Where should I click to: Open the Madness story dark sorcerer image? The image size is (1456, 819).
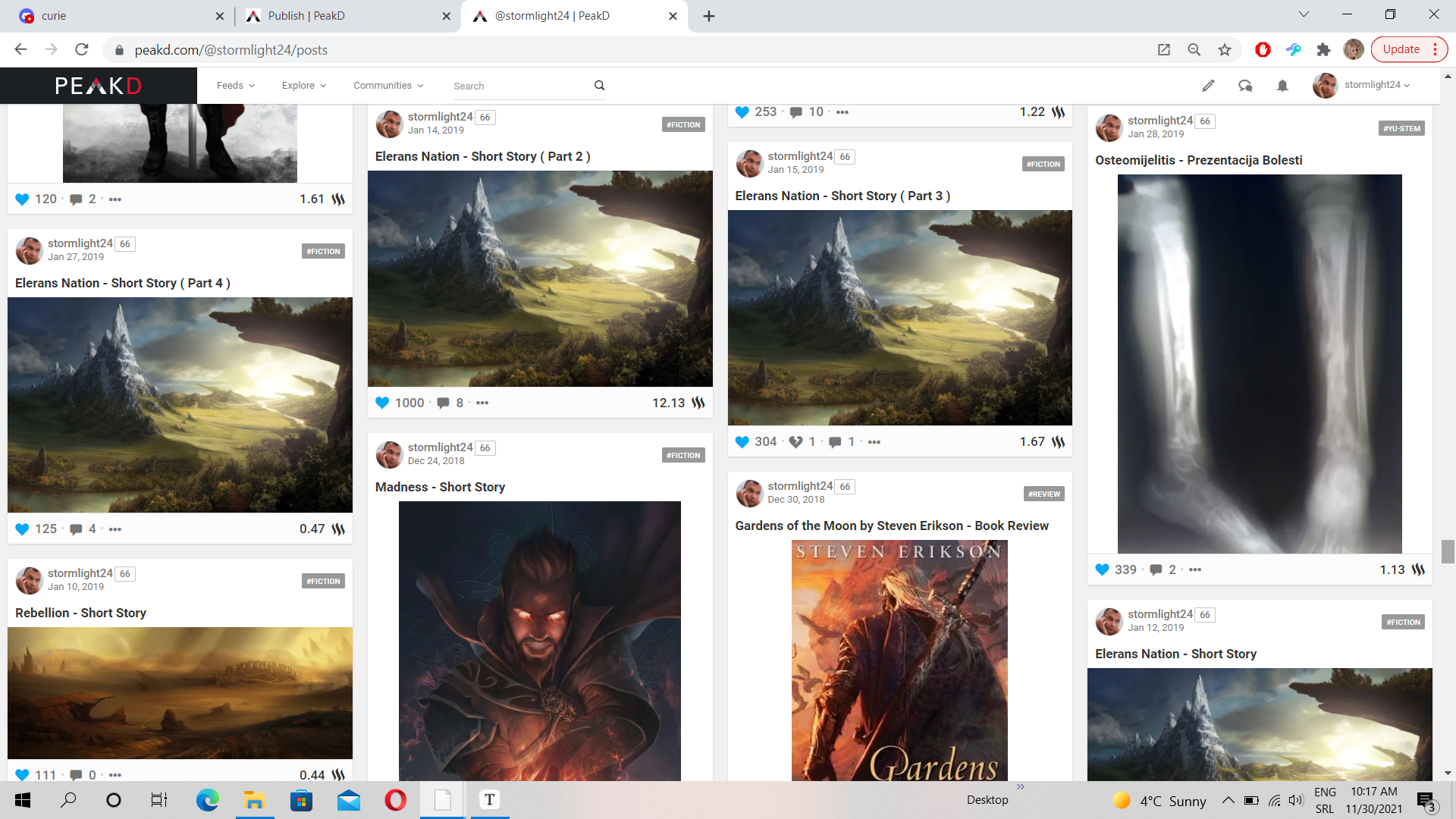(x=539, y=641)
